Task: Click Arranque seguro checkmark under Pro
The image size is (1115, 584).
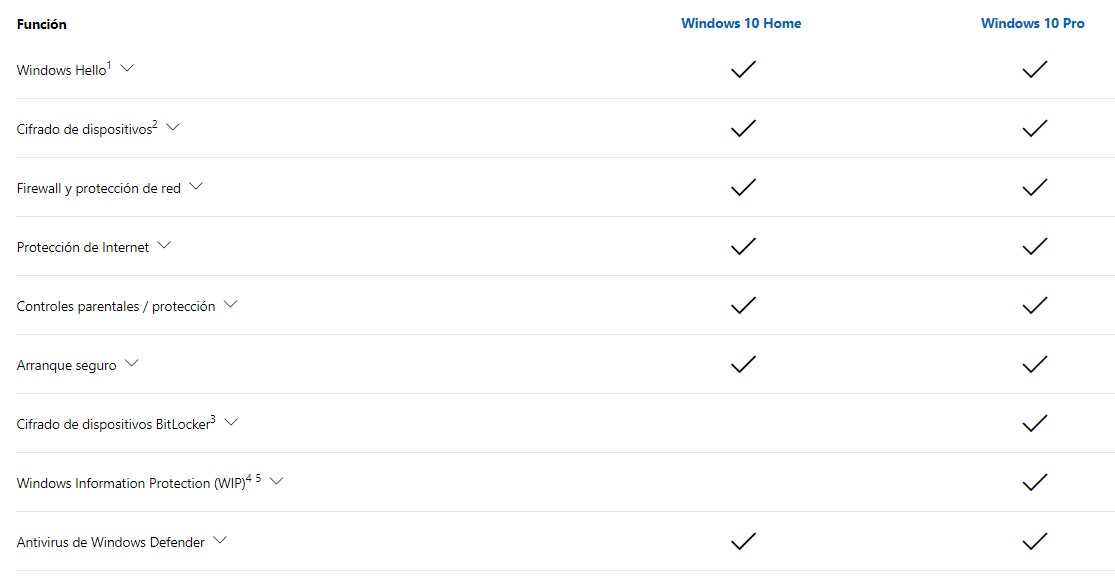Action: 1035,364
